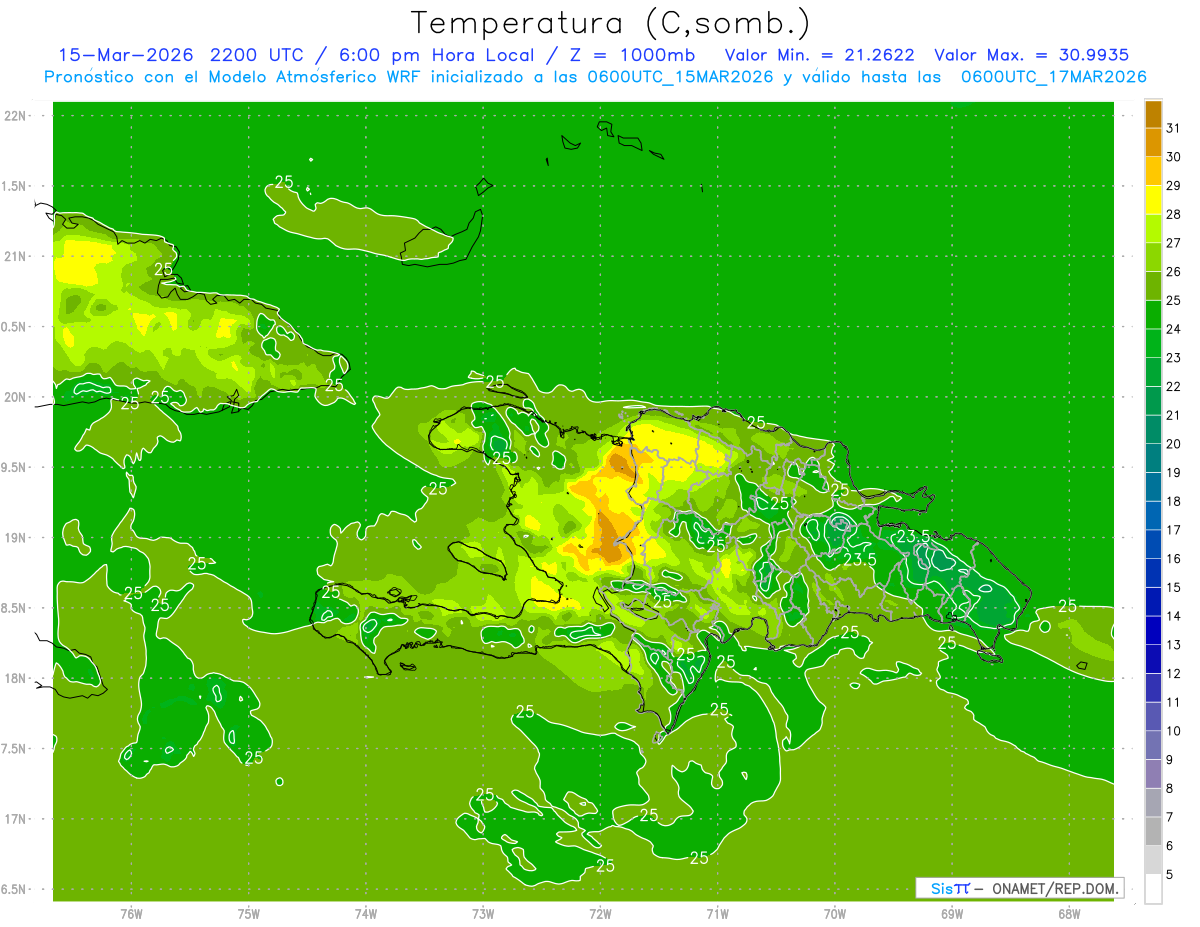Click the '22N' latitude axis label
Image resolution: width=1200 pixels, height=927 pixels.
coord(17,116)
